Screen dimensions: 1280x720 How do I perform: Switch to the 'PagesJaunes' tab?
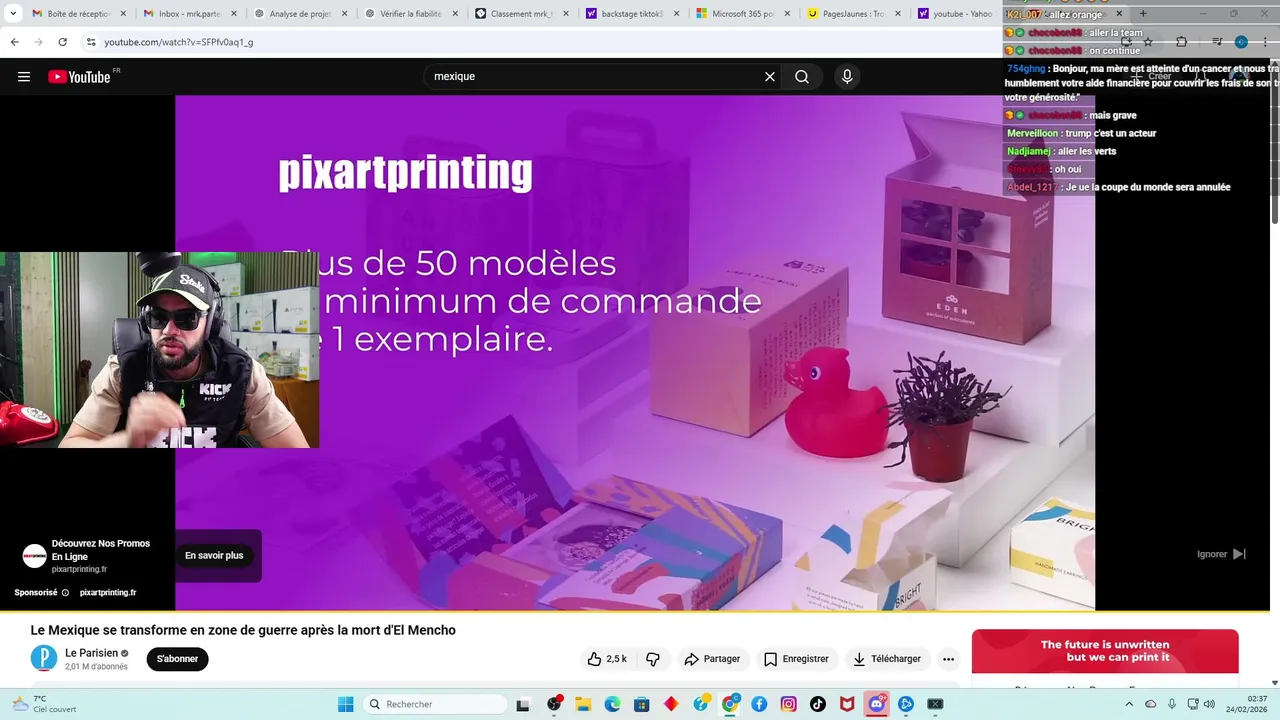[845, 14]
